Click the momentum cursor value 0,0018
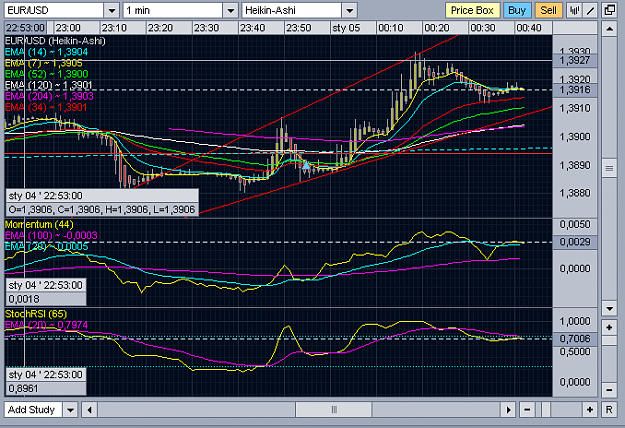Image resolution: width=625 pixels, height=428 pixels. coord(45,299)
